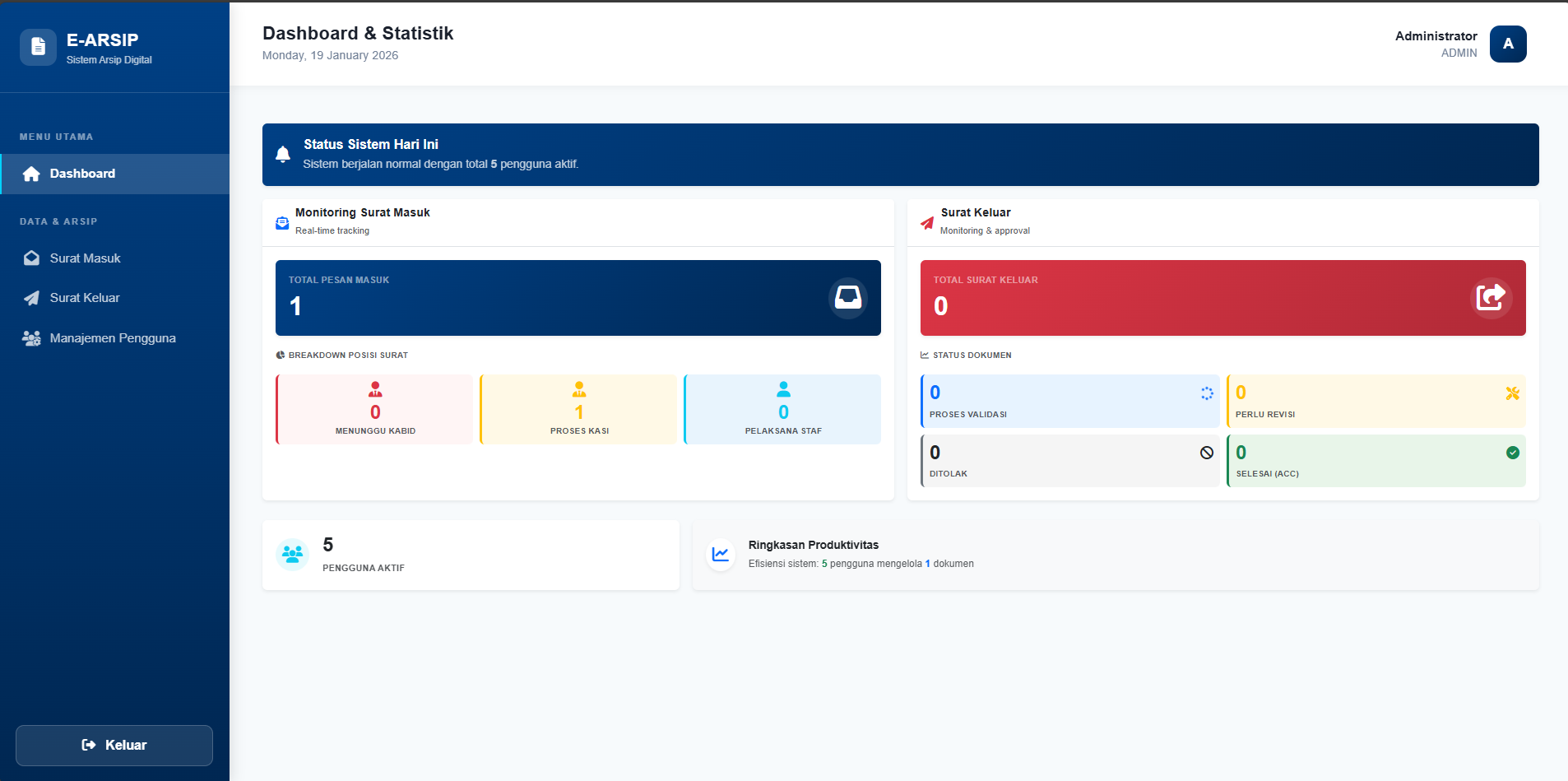Click the green checkmark on Selesai (ACC) card

pyautogui.click(x=1512, y=452)
